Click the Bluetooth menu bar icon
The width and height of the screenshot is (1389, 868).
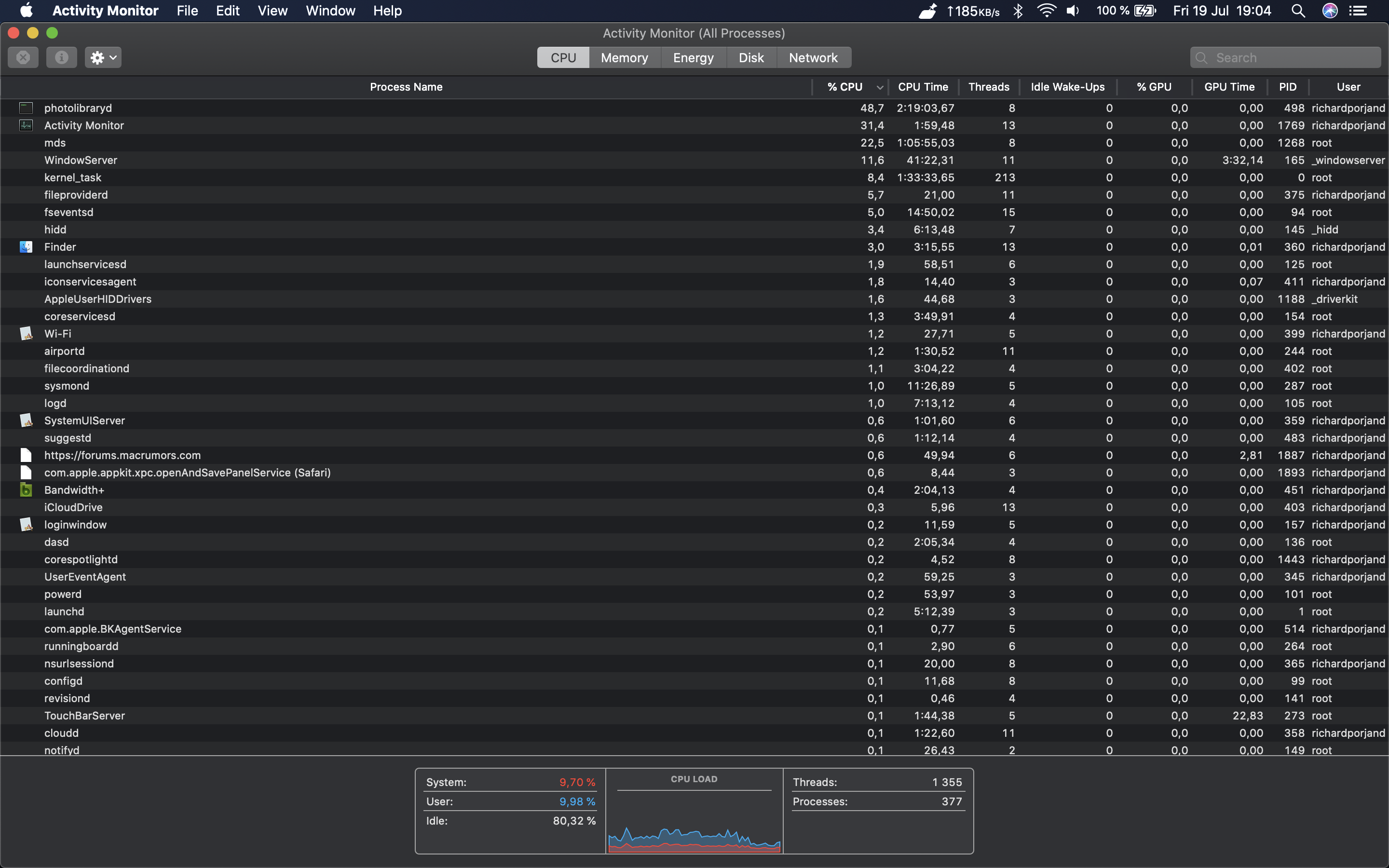1018,11
